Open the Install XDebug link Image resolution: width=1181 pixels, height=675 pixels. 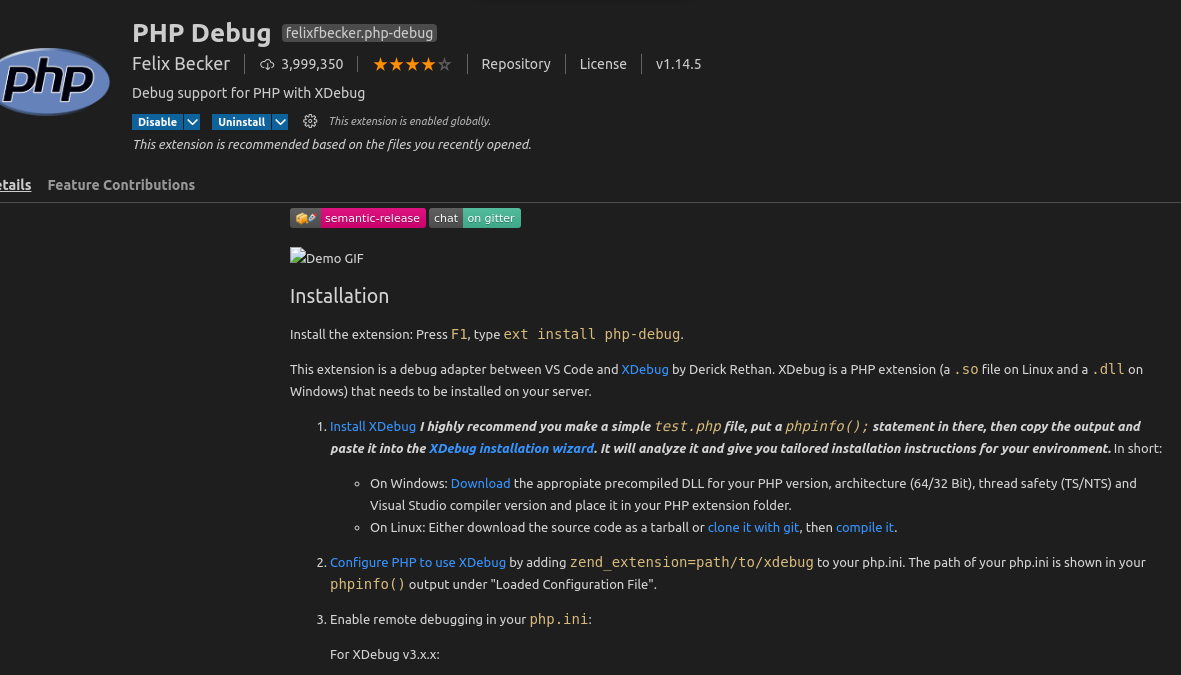coord(373,426)
